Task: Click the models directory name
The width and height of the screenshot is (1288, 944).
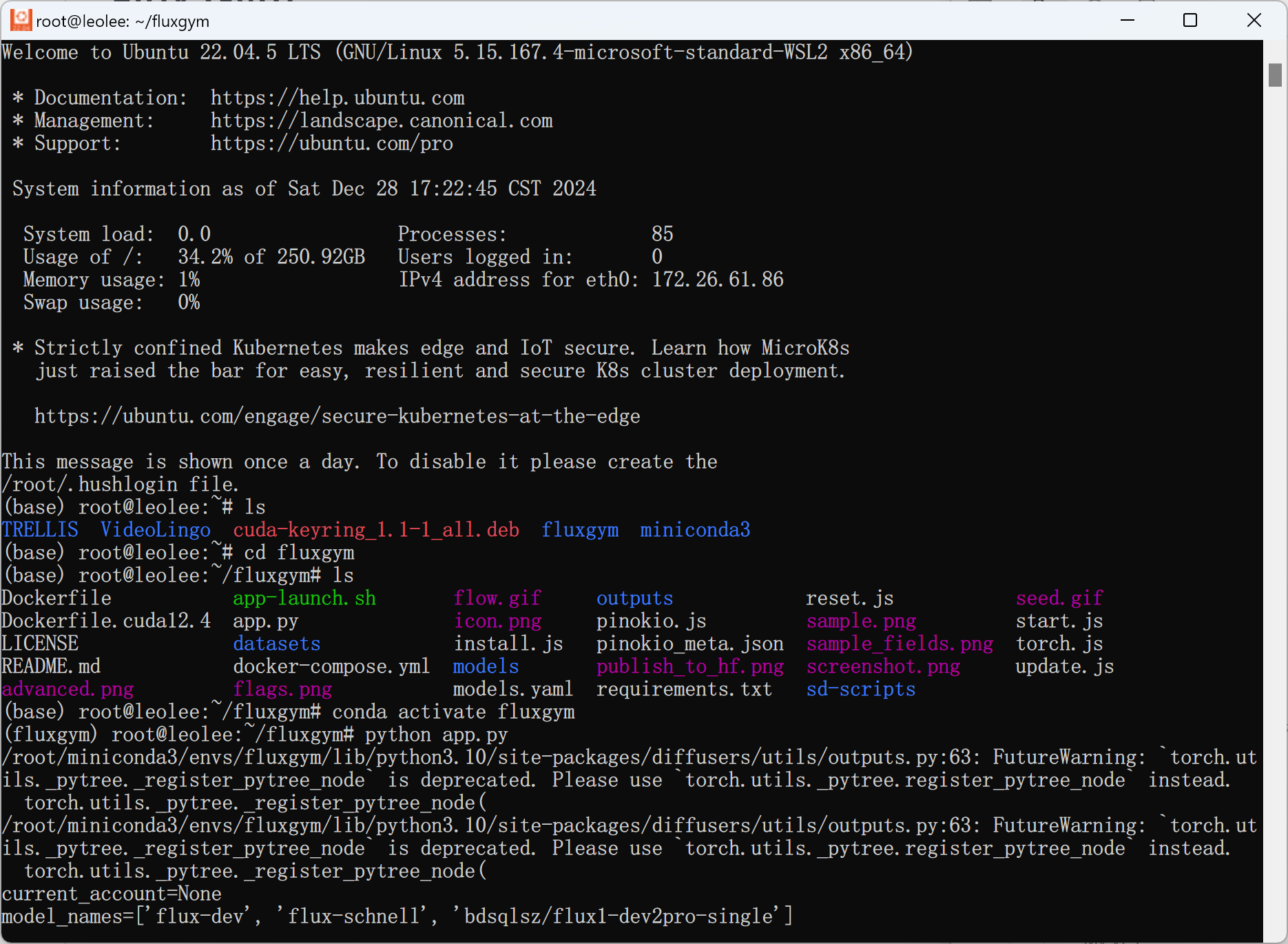Action: coord(486,666)
